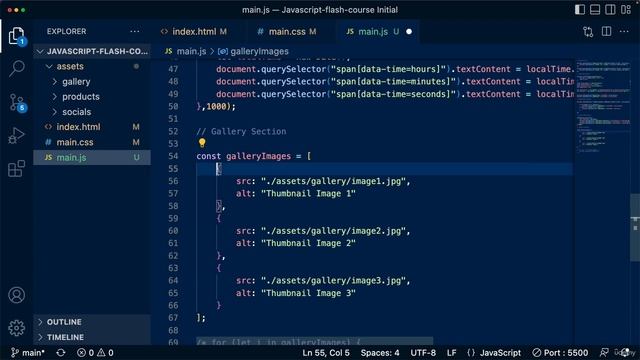Click Ln 55, Col 5 in status bar

tap(326, 353)
